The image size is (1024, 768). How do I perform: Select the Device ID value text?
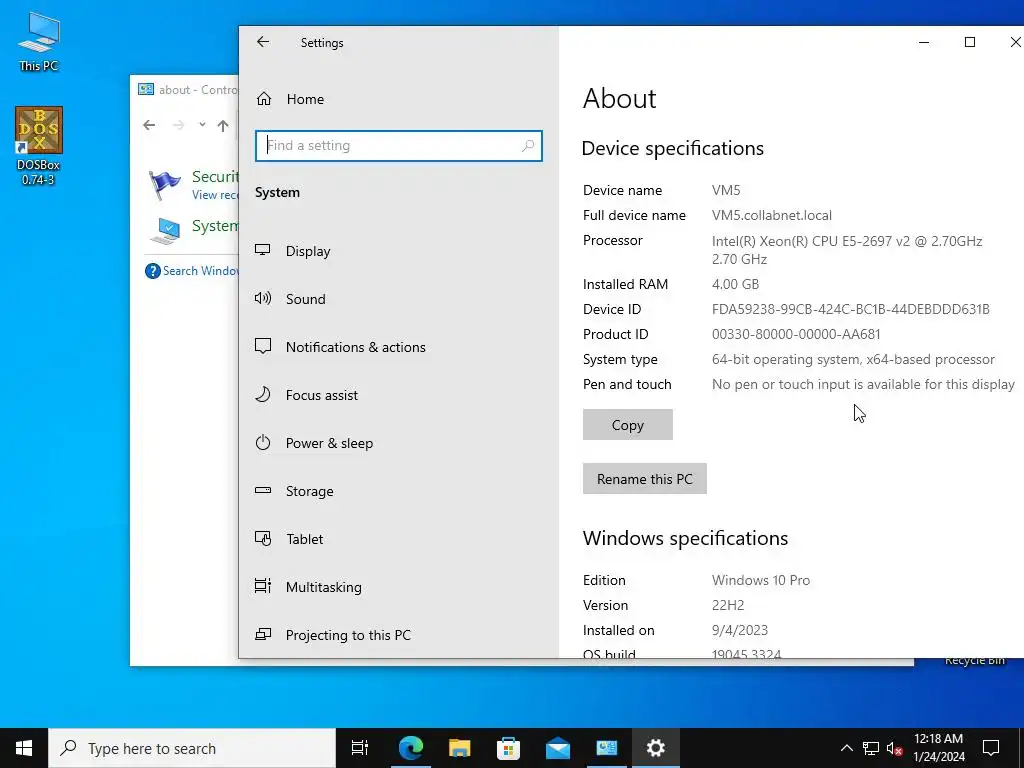click(850, 310)
